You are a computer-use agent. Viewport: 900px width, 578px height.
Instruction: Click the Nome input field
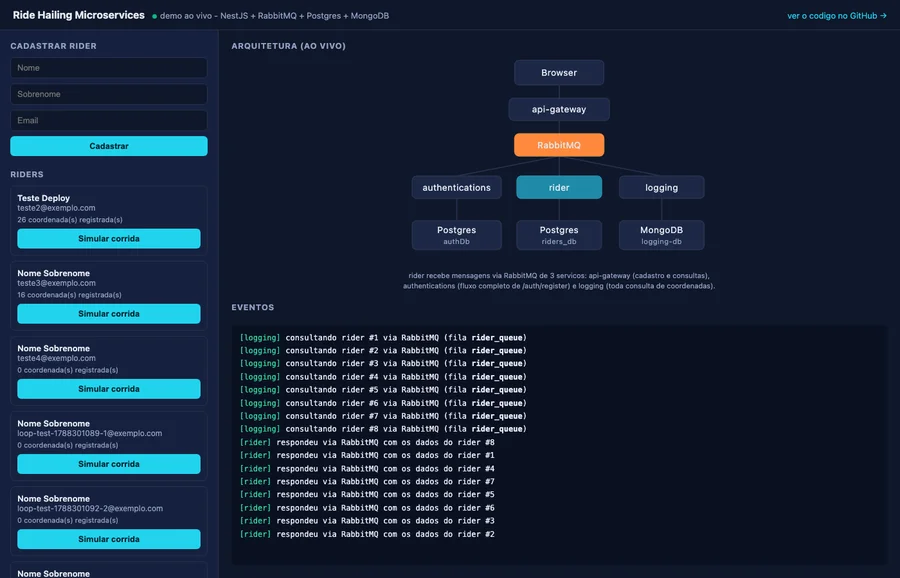(x=108, y=68)
